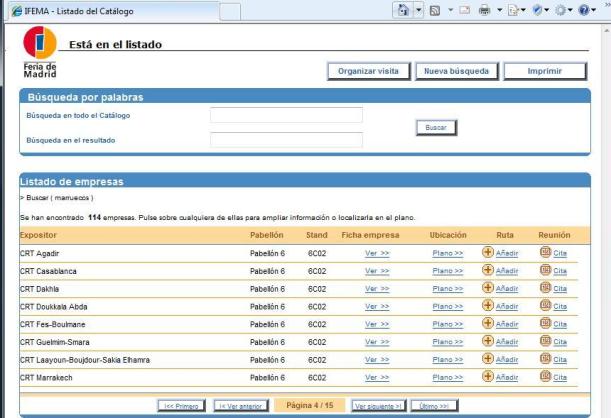Open the Ver >> link for CRT Fes-Boulmane

[376, 323]
